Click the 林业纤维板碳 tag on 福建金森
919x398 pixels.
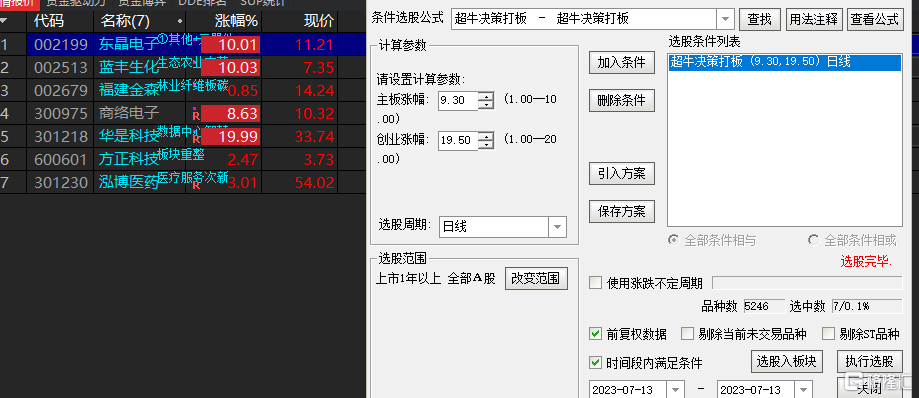(x=193, y=85)
